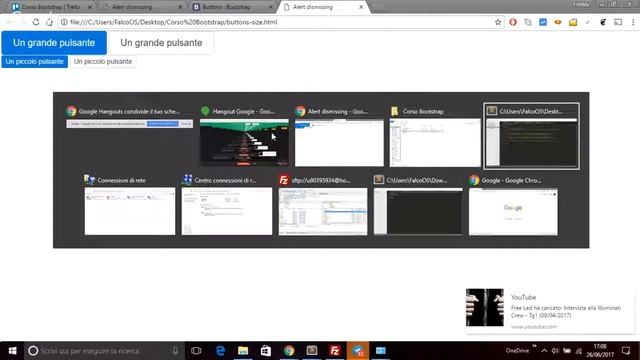The image size is (640, 360).
Task: Open Google Chrome from the taskbar
Action: tap(289, 351)
